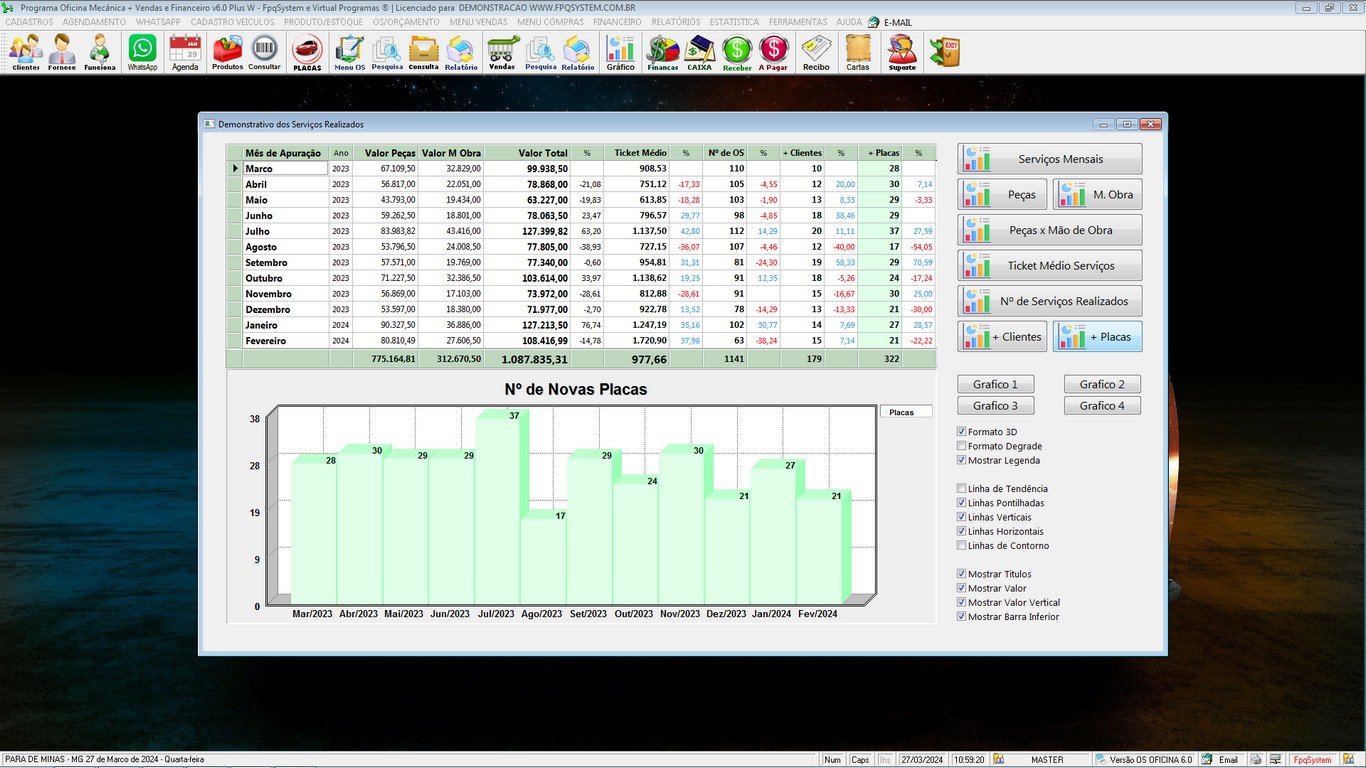The height and width of the screenshot is (768, 1366).
Task: Open the Produtos toolbar icon
Action: coord(227,52)
